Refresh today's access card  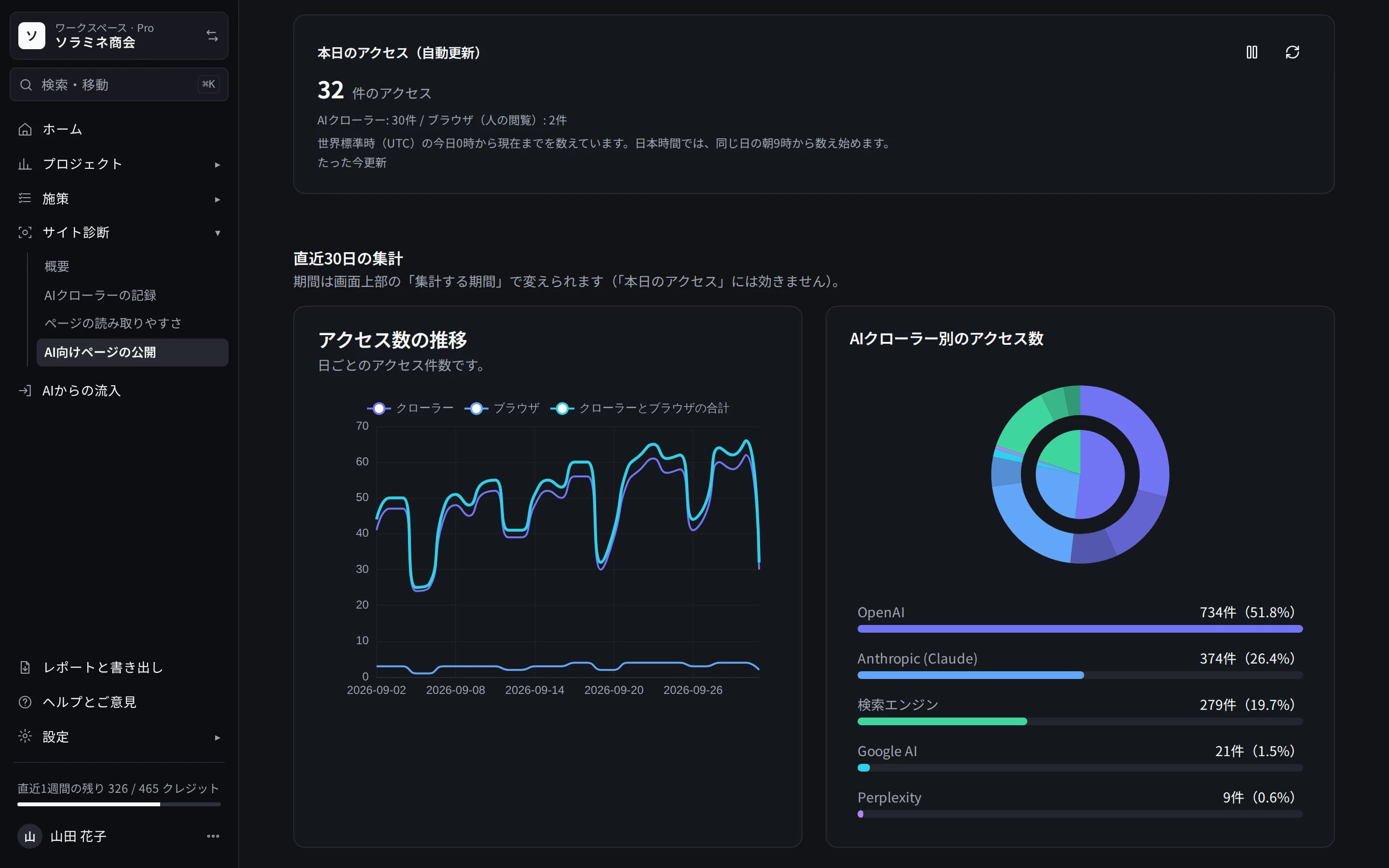pyautogui.click(x=1292, y=52)
